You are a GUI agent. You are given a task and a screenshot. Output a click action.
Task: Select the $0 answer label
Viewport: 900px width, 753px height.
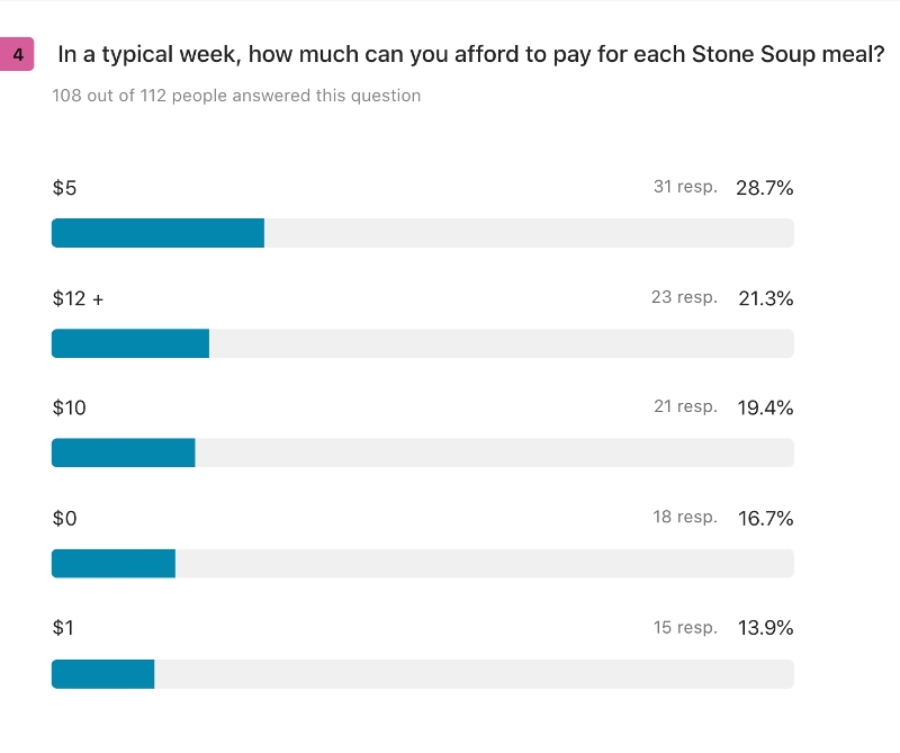tap(64, 518)
